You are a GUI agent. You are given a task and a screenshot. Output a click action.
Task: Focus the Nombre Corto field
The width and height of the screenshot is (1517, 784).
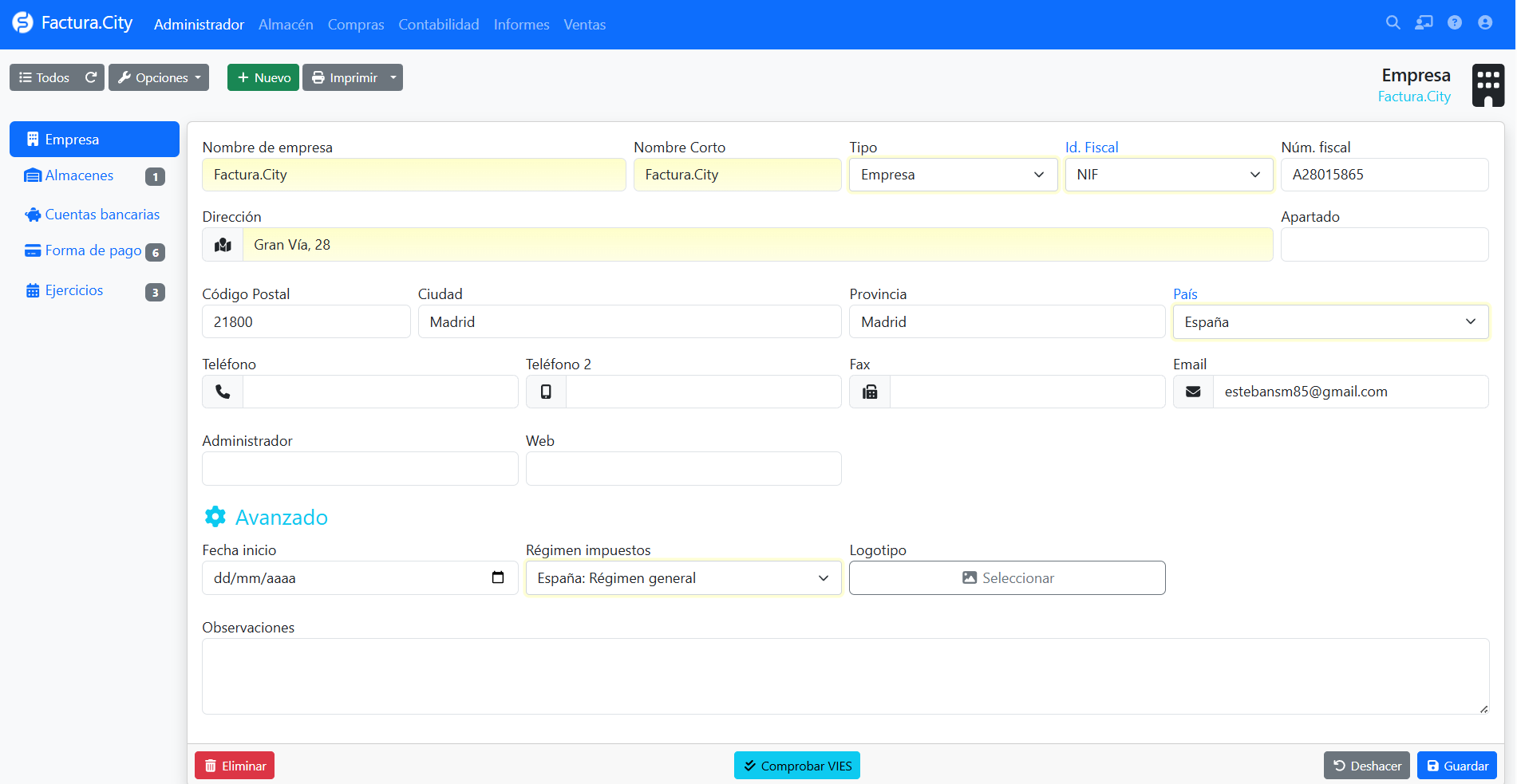tap(737, 175)
